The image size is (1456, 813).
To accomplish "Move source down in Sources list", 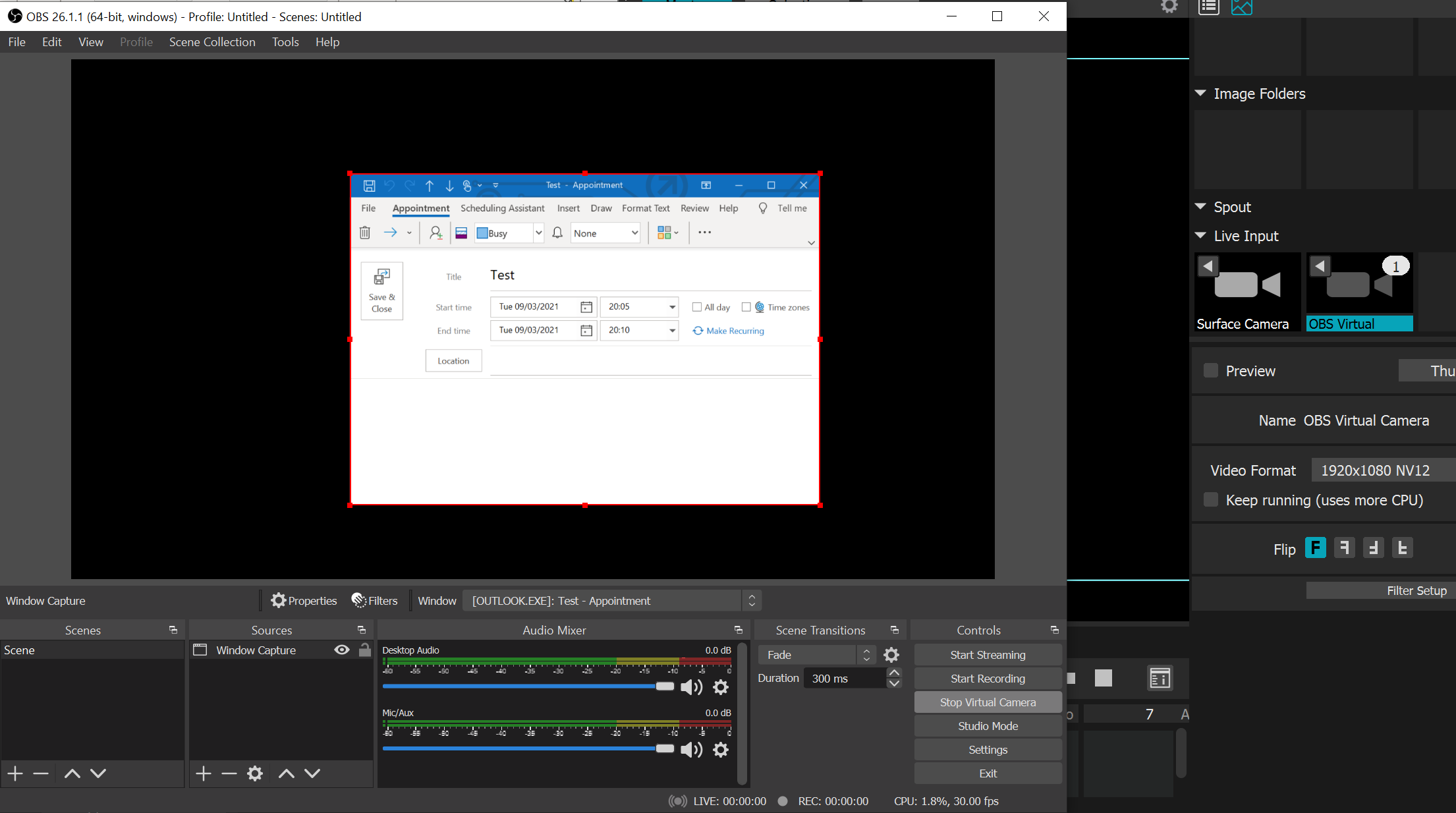I will click(x=312, y=773).
